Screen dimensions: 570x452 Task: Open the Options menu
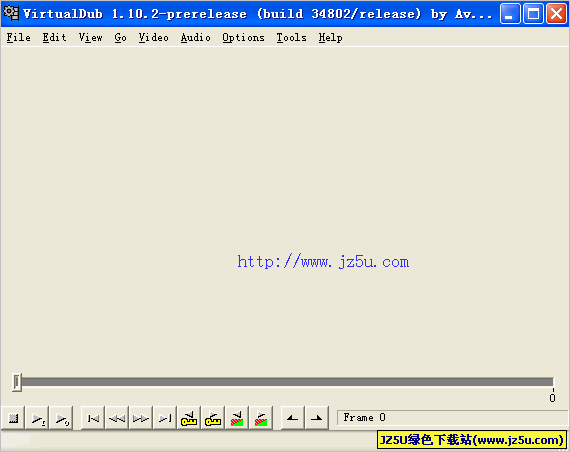244,37
